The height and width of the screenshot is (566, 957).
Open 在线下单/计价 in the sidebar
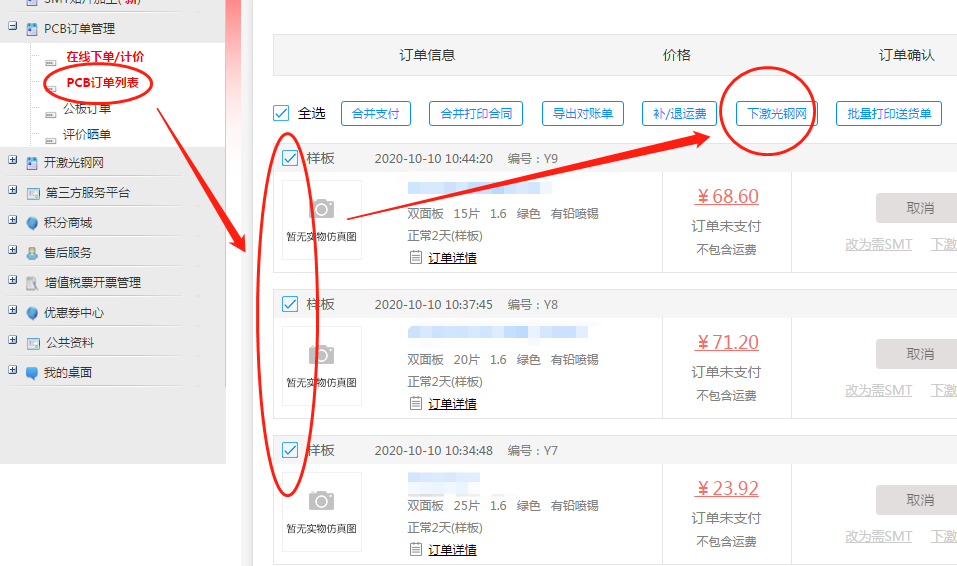click(105, 57)
